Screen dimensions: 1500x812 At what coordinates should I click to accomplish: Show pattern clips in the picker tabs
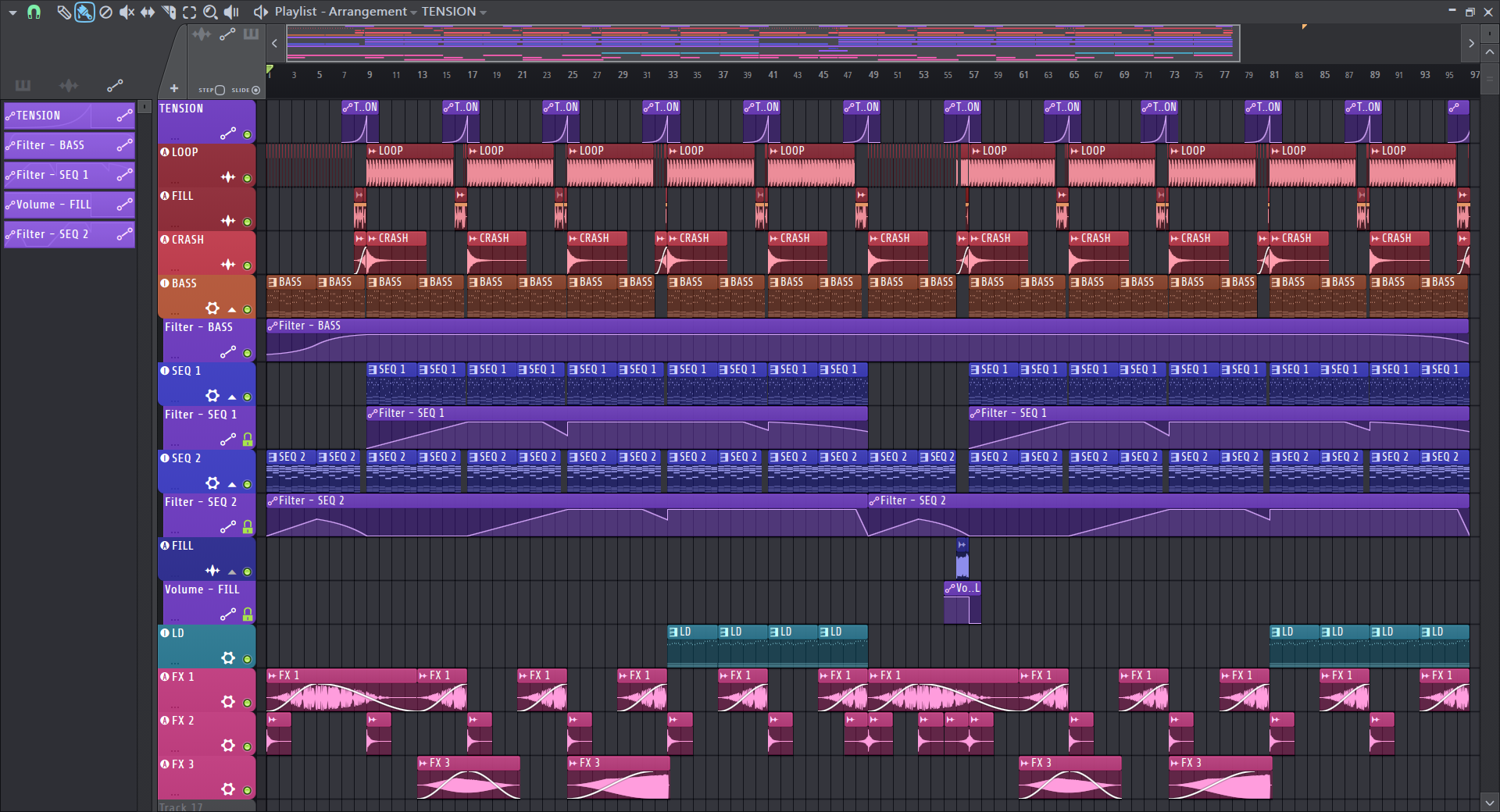click(x=251, y=34)
